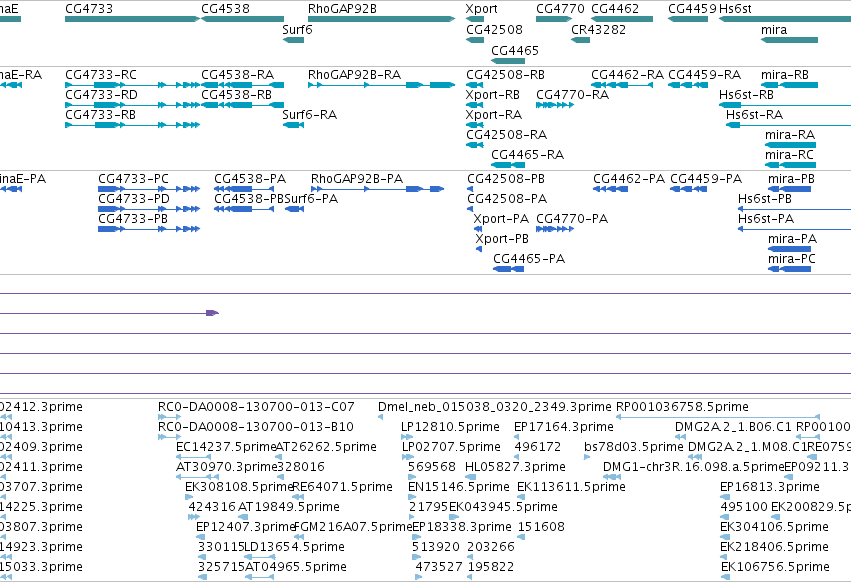The width and height of the screenshot is (851, 582).
Task: Click EST EK304106.5prime
Action: coord(774,527)
